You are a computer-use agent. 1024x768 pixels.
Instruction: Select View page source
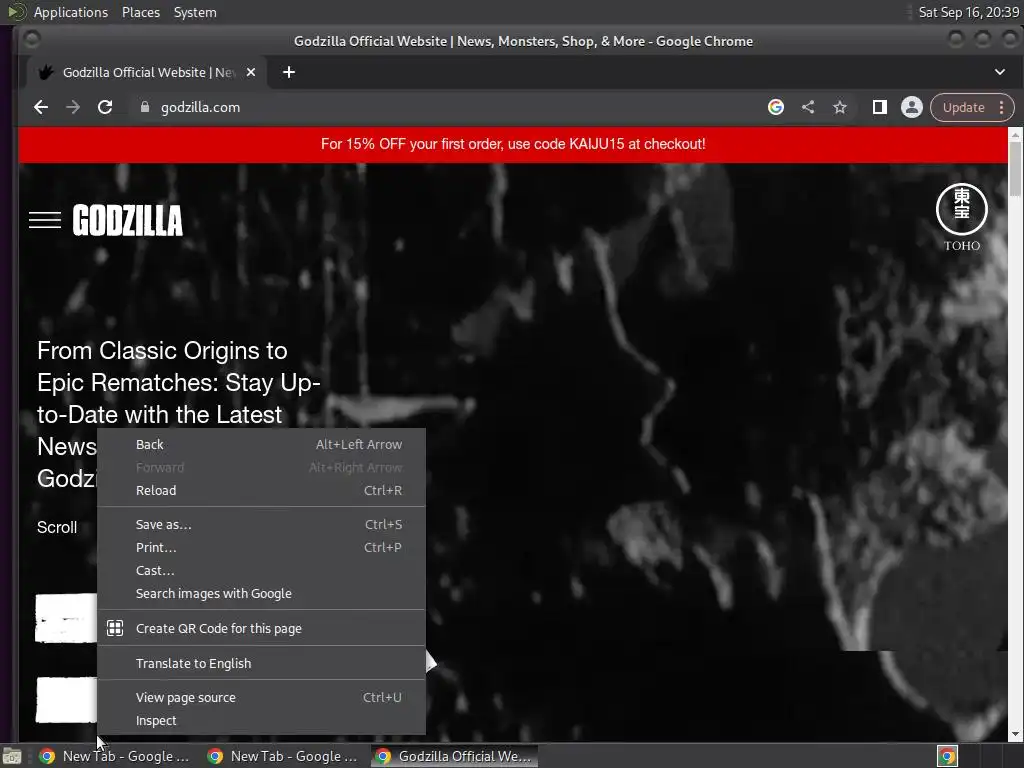[x=261, y=697]
